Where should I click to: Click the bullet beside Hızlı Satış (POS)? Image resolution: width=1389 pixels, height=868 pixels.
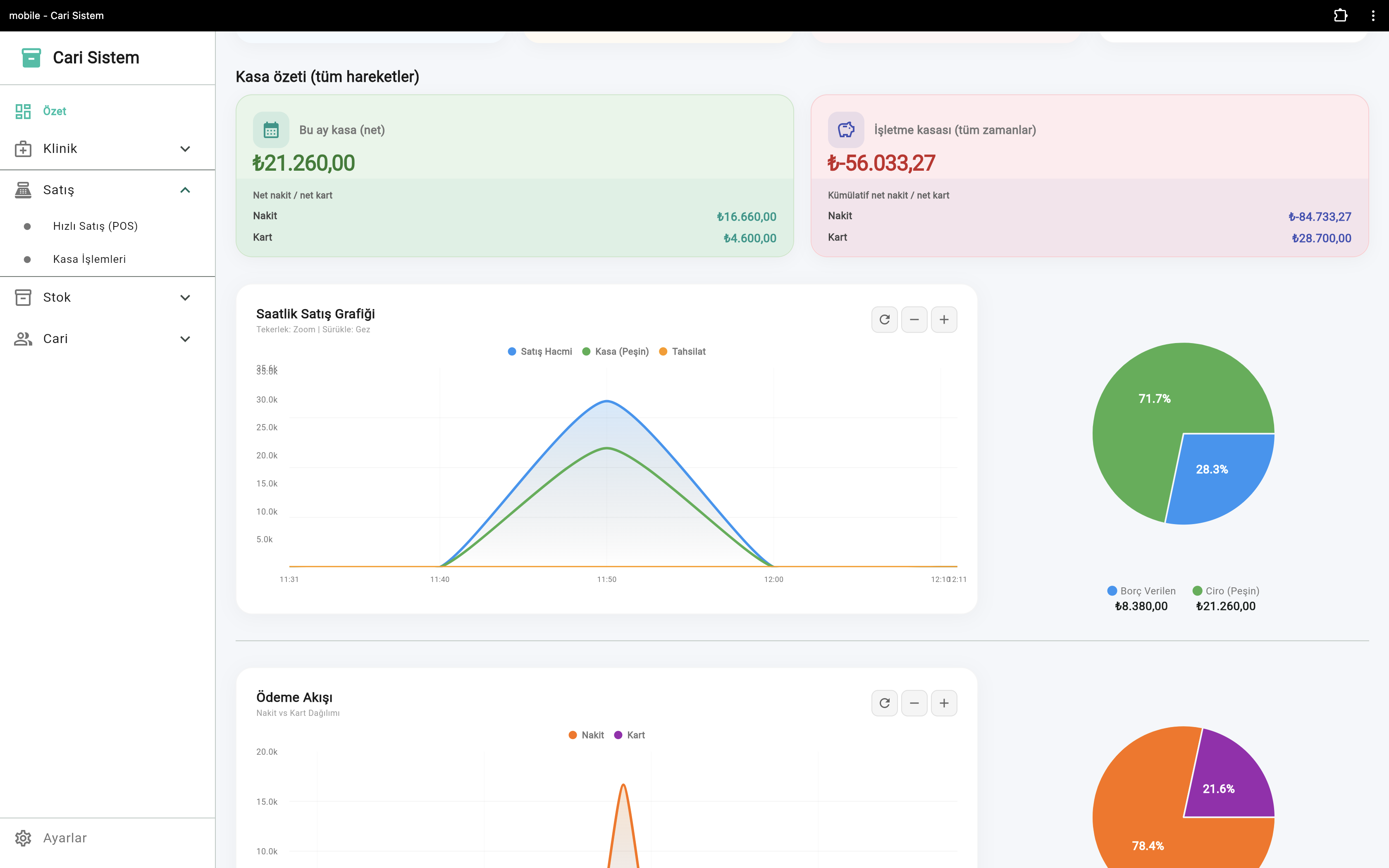coord(27,226)
